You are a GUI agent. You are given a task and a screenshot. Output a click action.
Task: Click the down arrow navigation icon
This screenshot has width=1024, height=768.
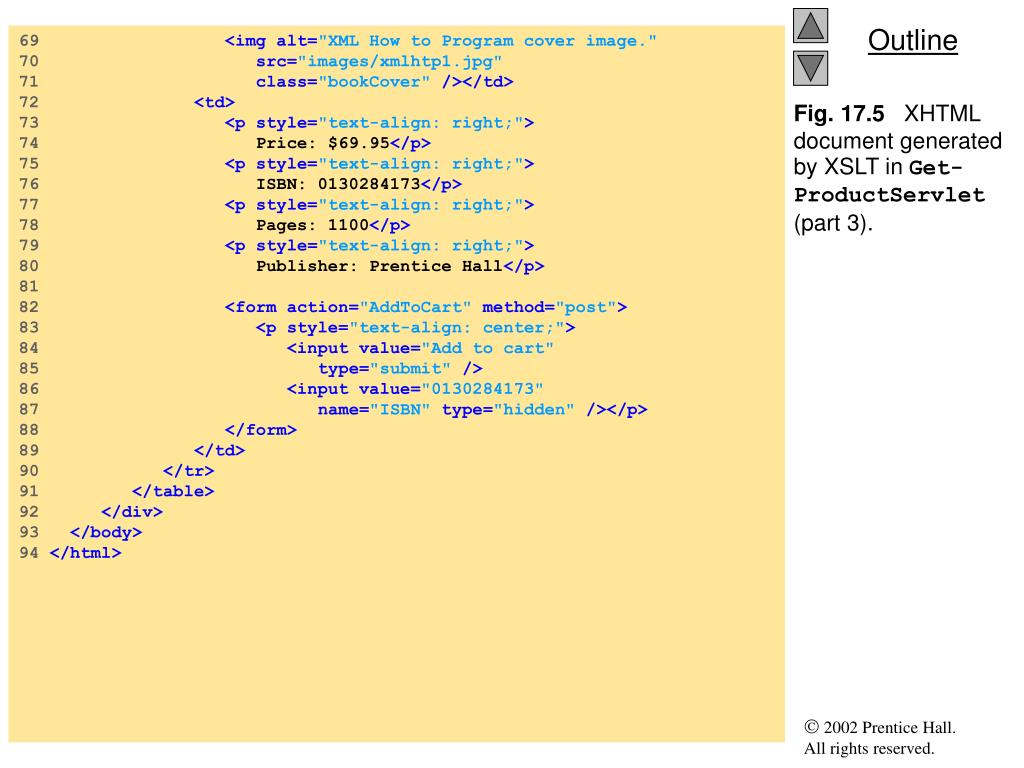click(810, 68)
